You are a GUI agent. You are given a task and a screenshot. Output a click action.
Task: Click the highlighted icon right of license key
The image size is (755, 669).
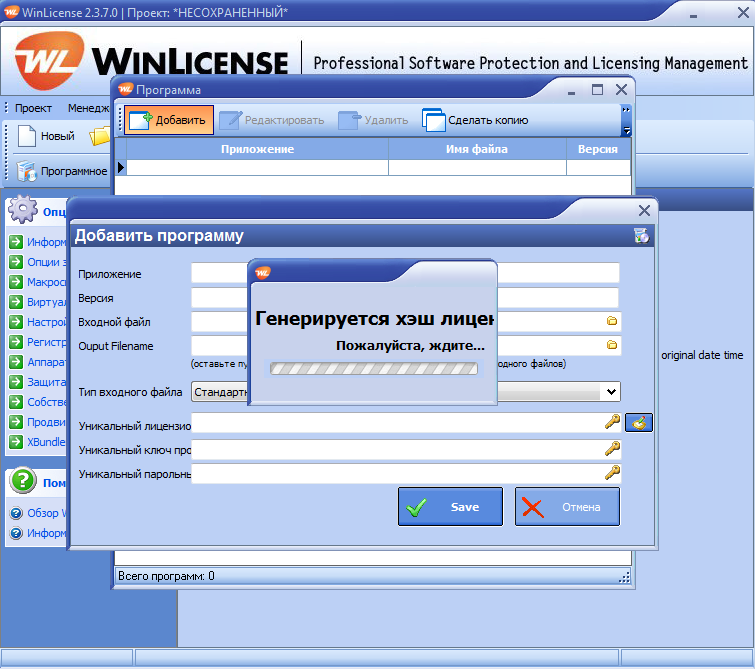coord(639,422)
